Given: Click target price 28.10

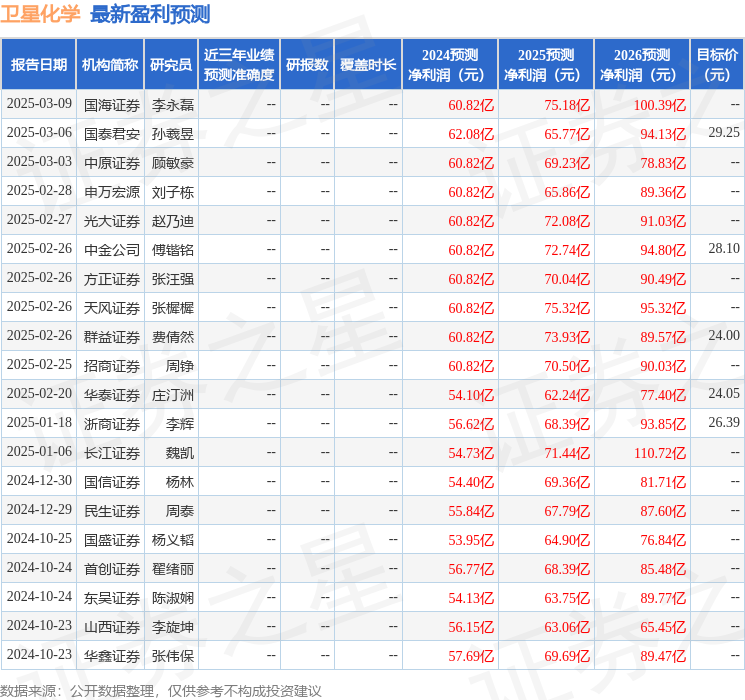Looking at the screenshot, I should [724, 249].
